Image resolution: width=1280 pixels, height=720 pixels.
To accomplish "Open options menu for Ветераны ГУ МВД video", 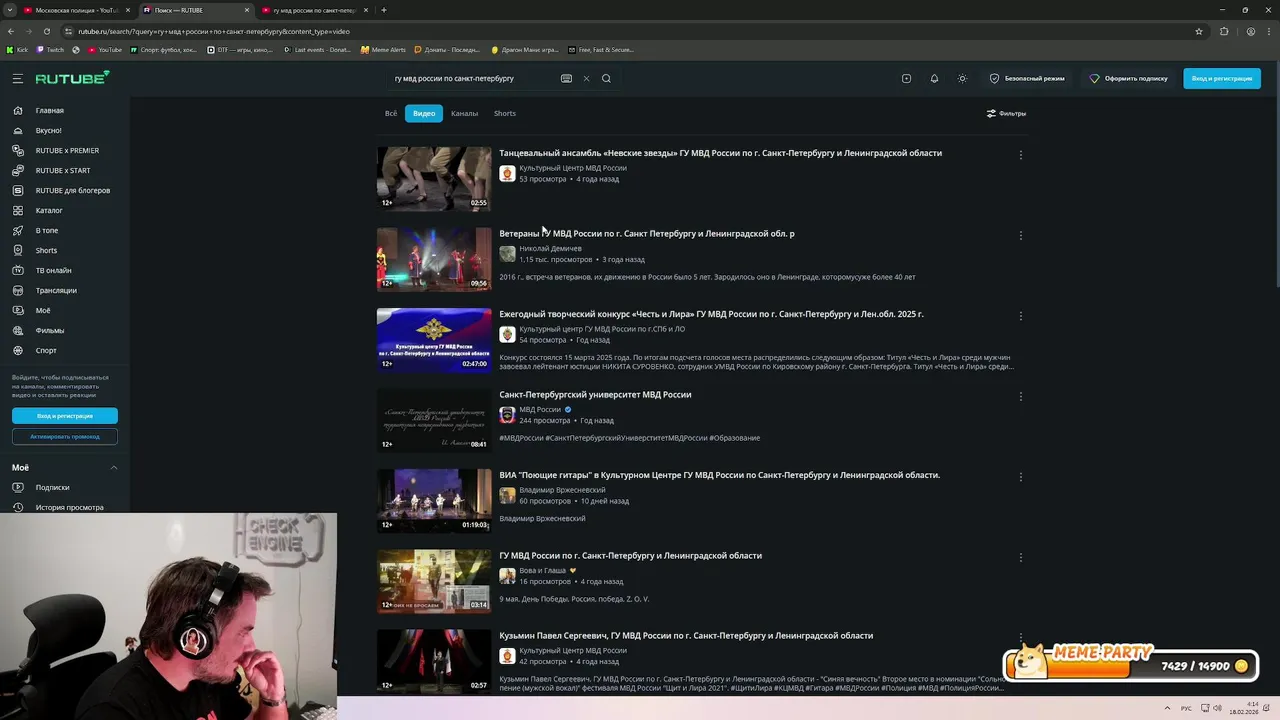I will (1020, 235).
